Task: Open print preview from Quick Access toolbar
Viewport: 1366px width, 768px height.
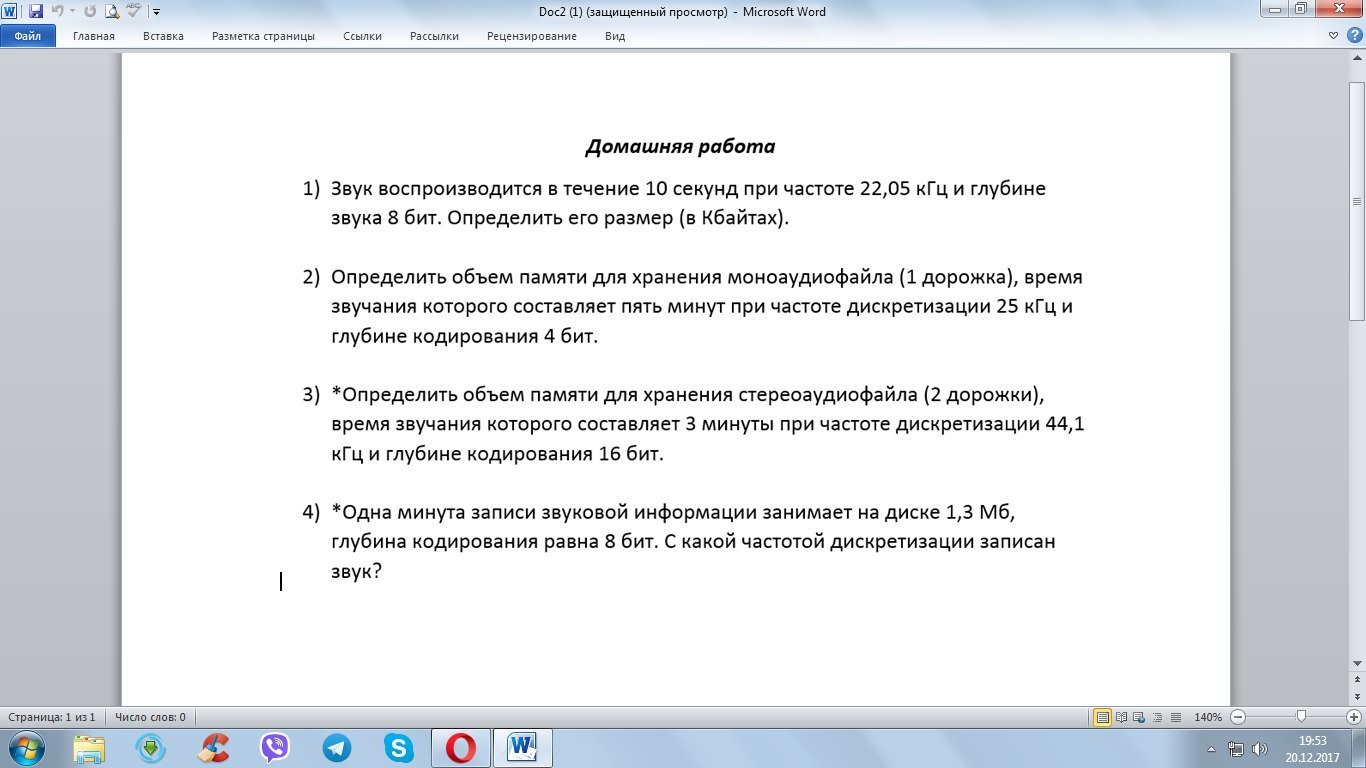Action: [111, 12]
